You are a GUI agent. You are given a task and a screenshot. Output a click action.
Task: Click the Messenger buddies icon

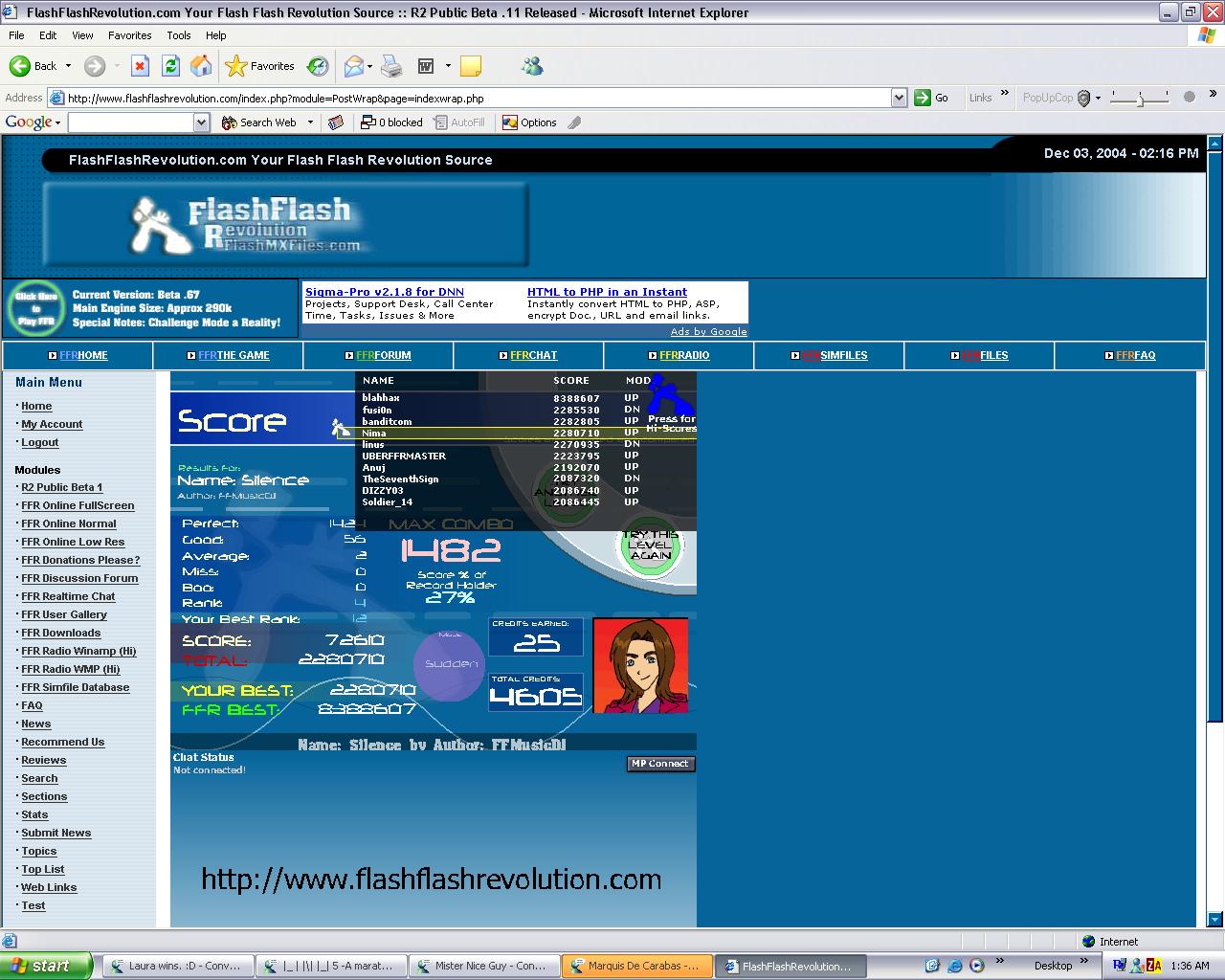point(532,66)
